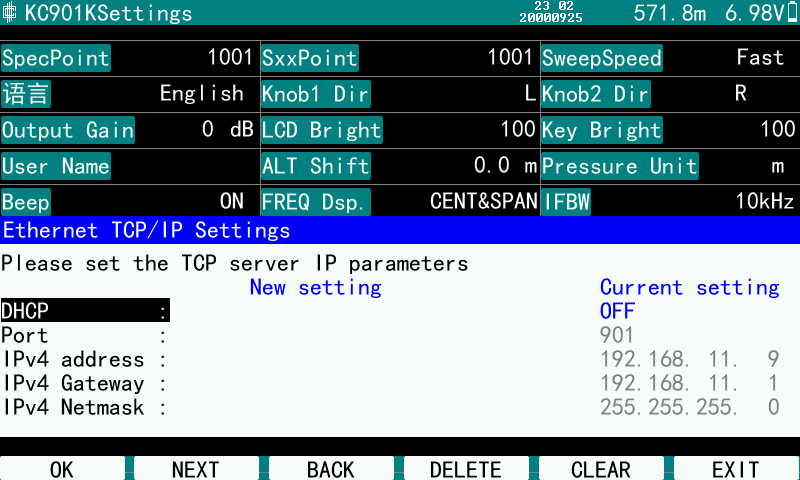Viewport: 800px width, 480px height.
Task: Click the OK softkey
Action: point(62,469)
